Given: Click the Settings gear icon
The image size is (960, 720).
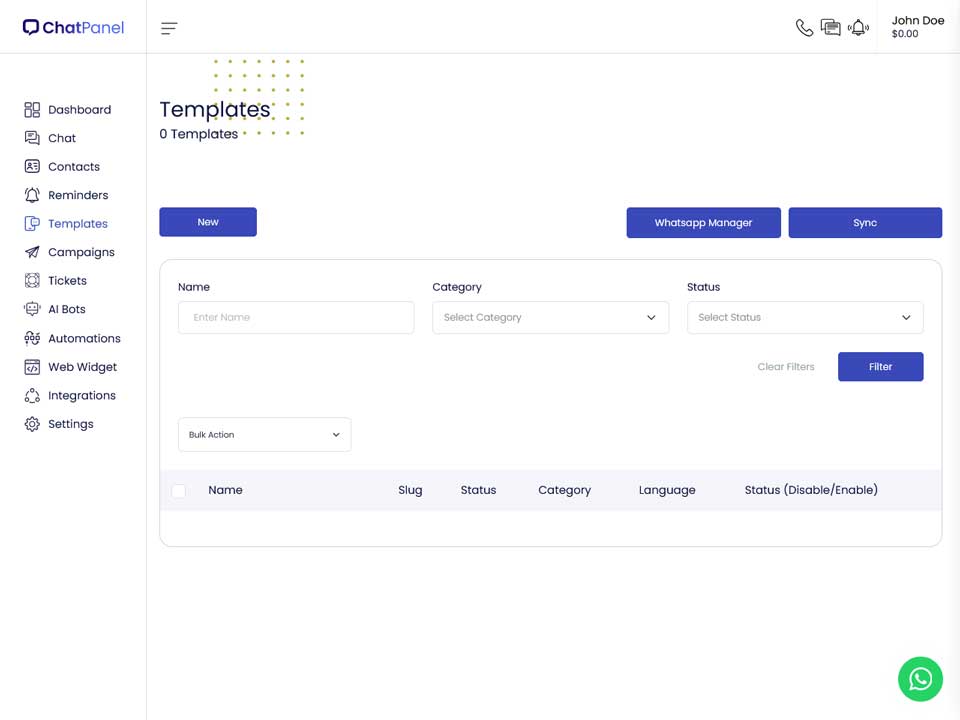Looking at the screenshot, I should (x=32, y=424).
